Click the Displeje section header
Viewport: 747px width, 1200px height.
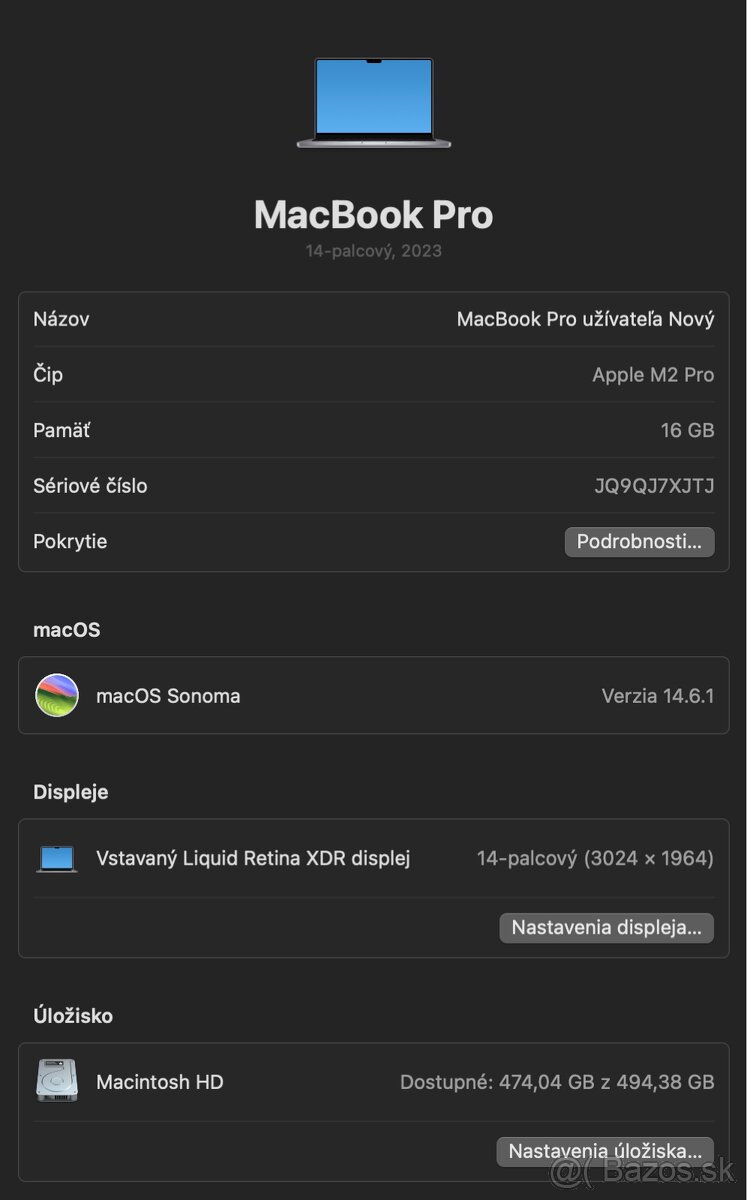[69, 791]
